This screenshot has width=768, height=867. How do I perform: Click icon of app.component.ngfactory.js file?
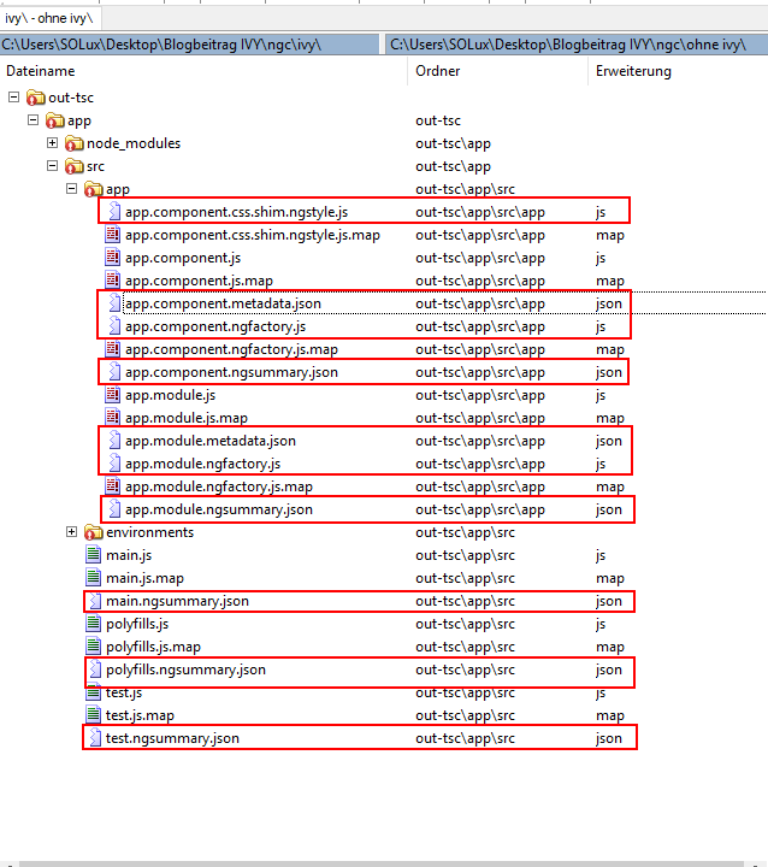point(113,326)
